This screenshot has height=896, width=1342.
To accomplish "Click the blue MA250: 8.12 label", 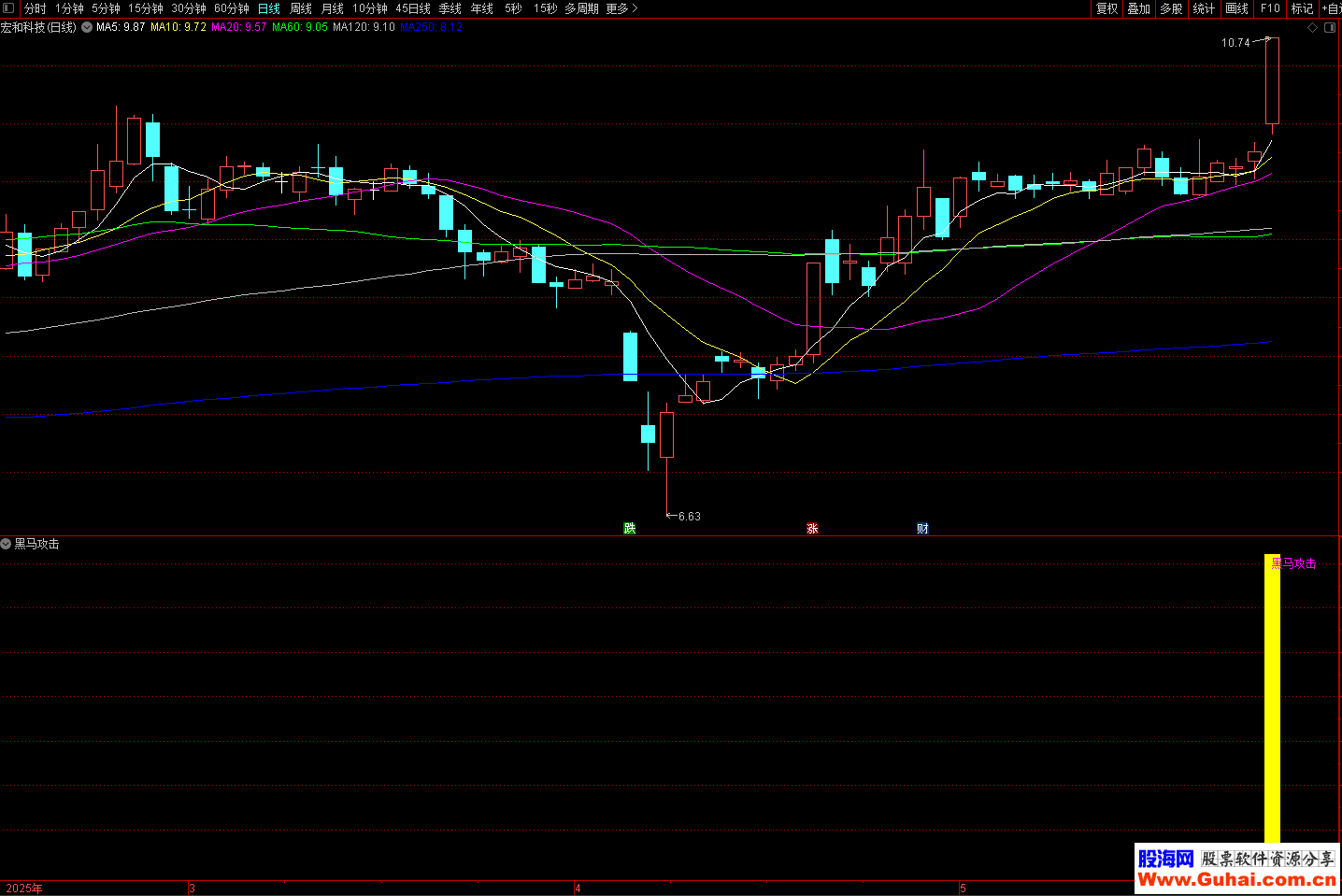I will (432, 28).
